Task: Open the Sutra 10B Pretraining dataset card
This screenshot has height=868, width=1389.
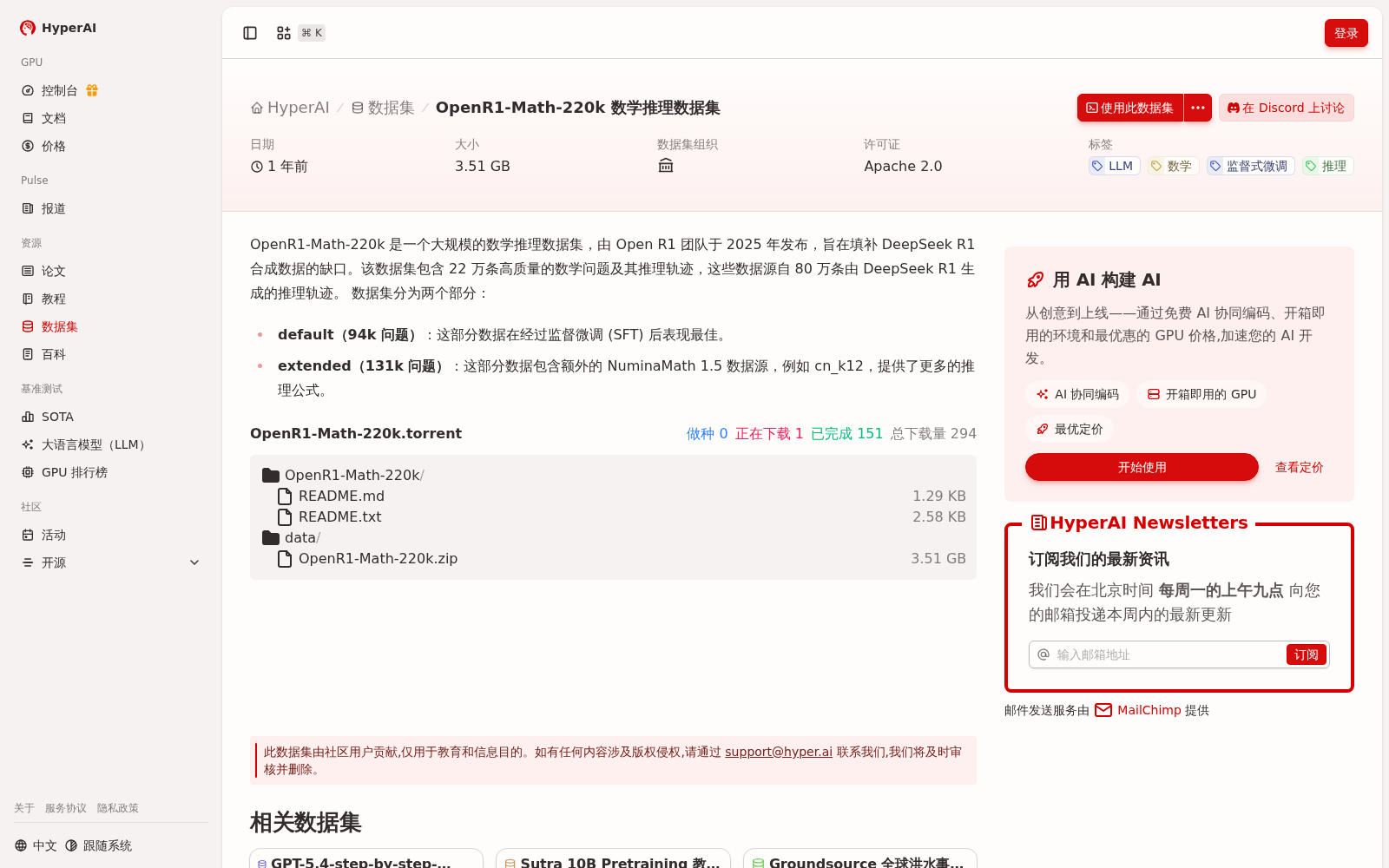Action: [x=613, y=858]
